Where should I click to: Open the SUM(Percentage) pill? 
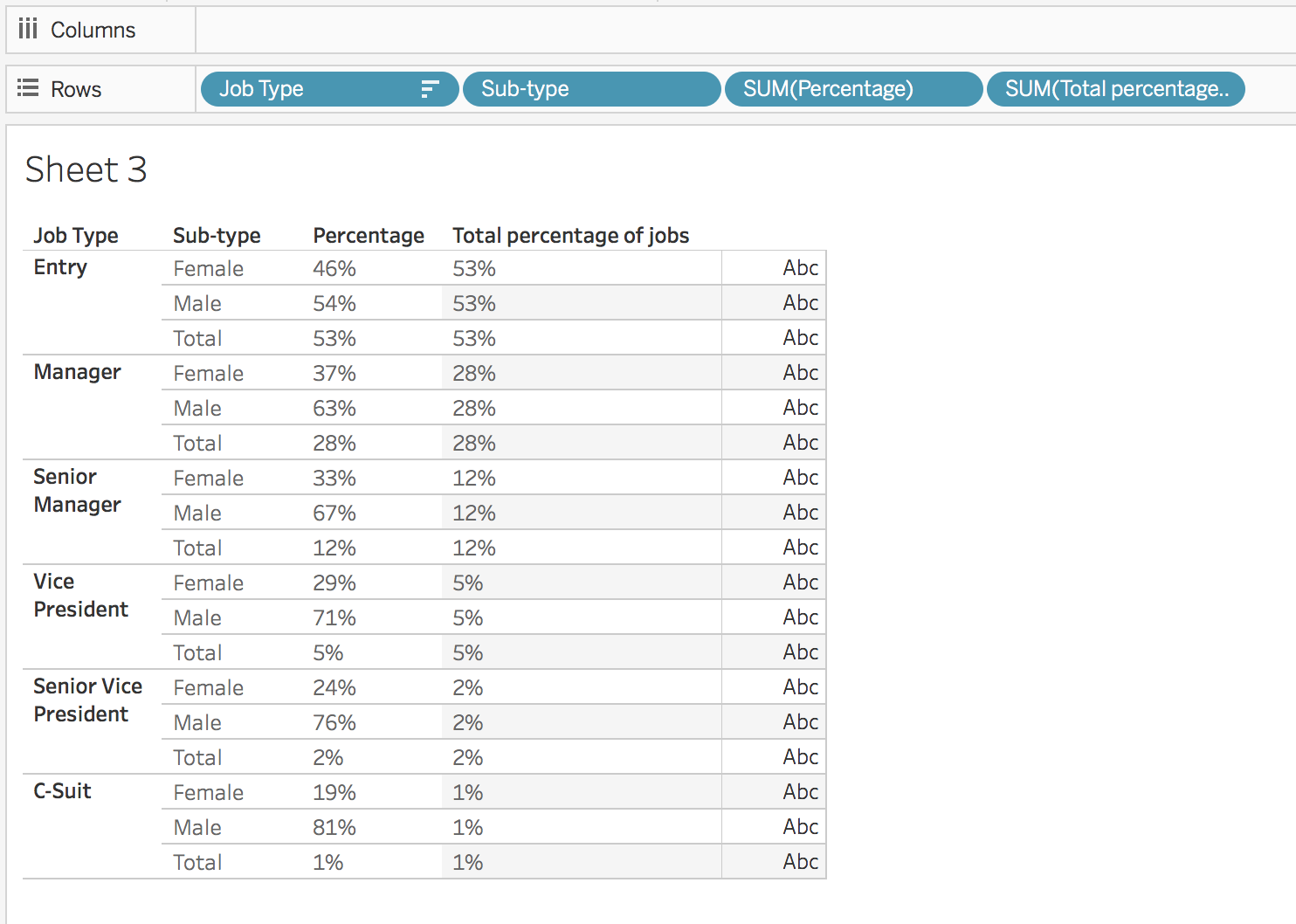[x=853, y=89]
